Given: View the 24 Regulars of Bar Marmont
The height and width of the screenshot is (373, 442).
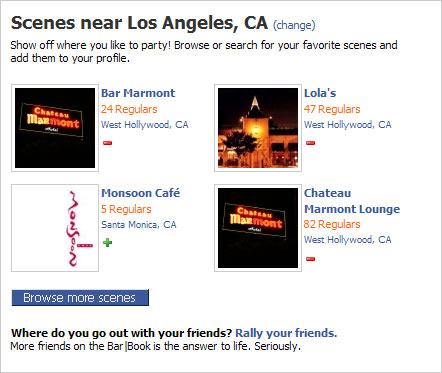Looking at the screenshot, I should click(129, 109).
